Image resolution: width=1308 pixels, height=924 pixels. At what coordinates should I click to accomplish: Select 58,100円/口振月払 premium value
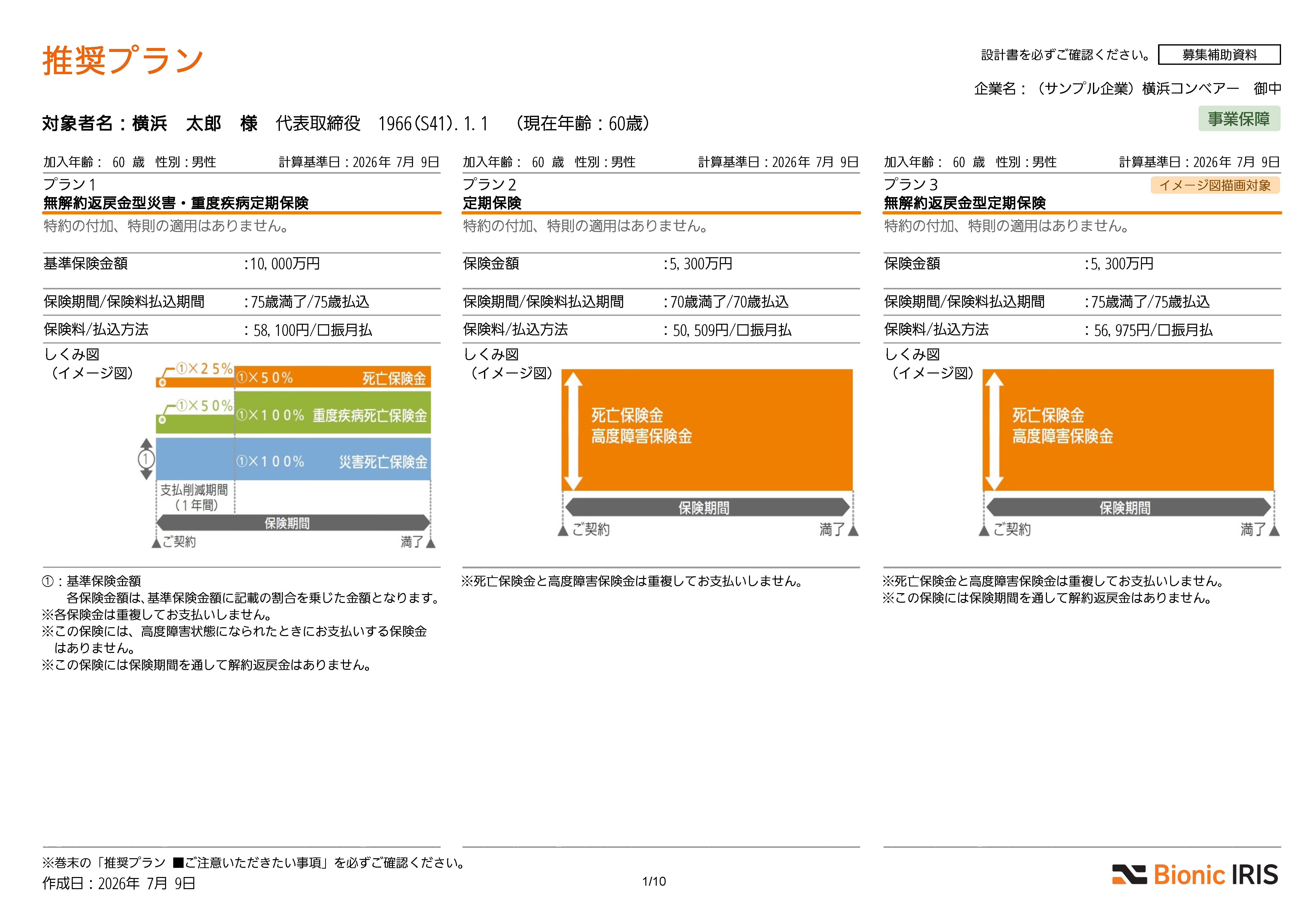click(x=313, y=330)
